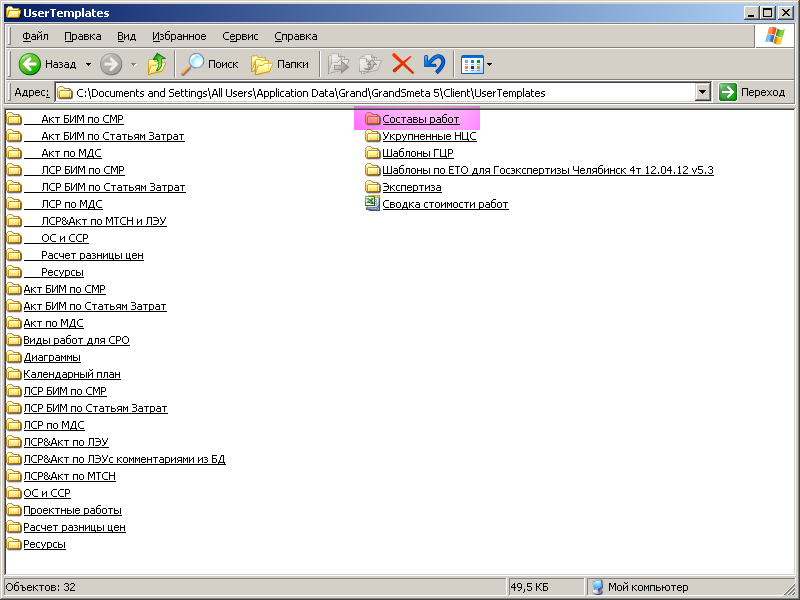
Task: Open the Views layout icon
Action: [x=472, y=64]
